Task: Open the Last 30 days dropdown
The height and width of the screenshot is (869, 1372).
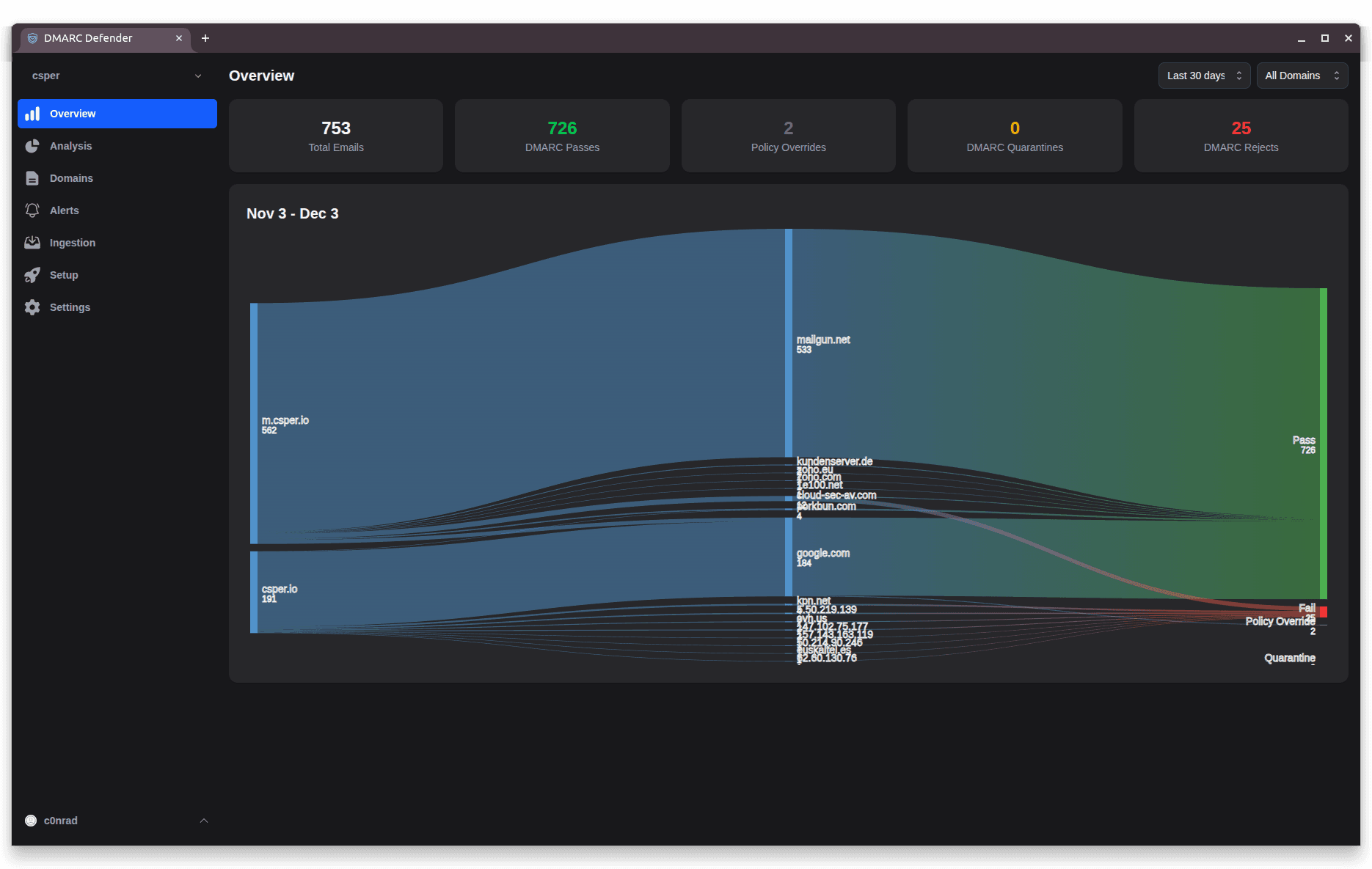Action: point(1203,76)
